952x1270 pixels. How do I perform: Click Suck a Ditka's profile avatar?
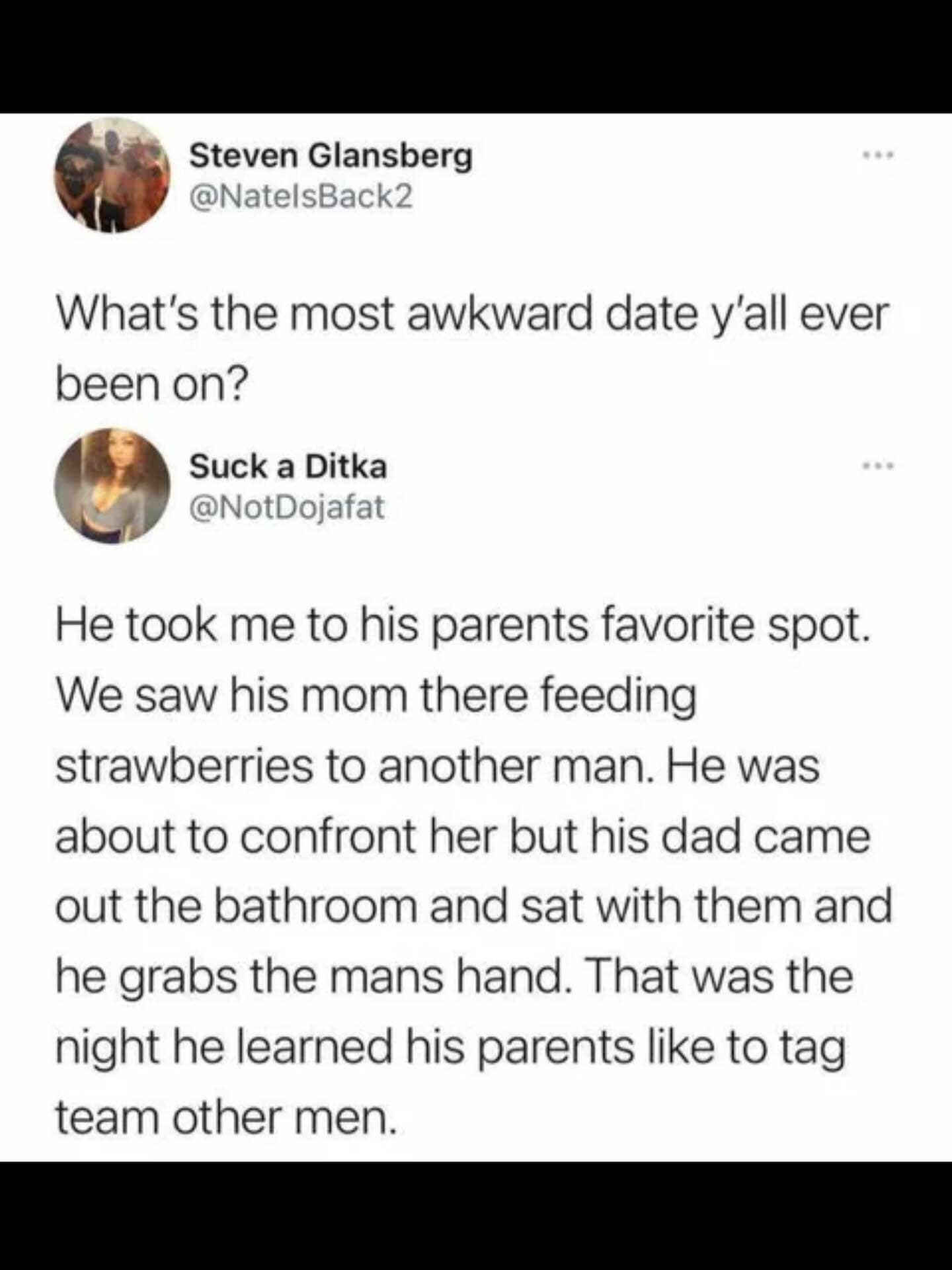tap(111, 486)
